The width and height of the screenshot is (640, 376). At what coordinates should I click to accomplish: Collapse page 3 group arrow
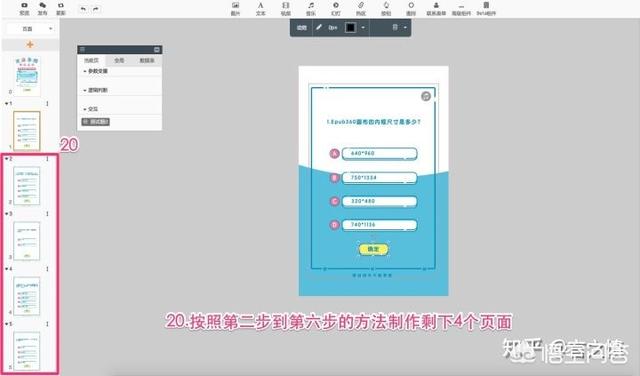(x=7, y=214)
